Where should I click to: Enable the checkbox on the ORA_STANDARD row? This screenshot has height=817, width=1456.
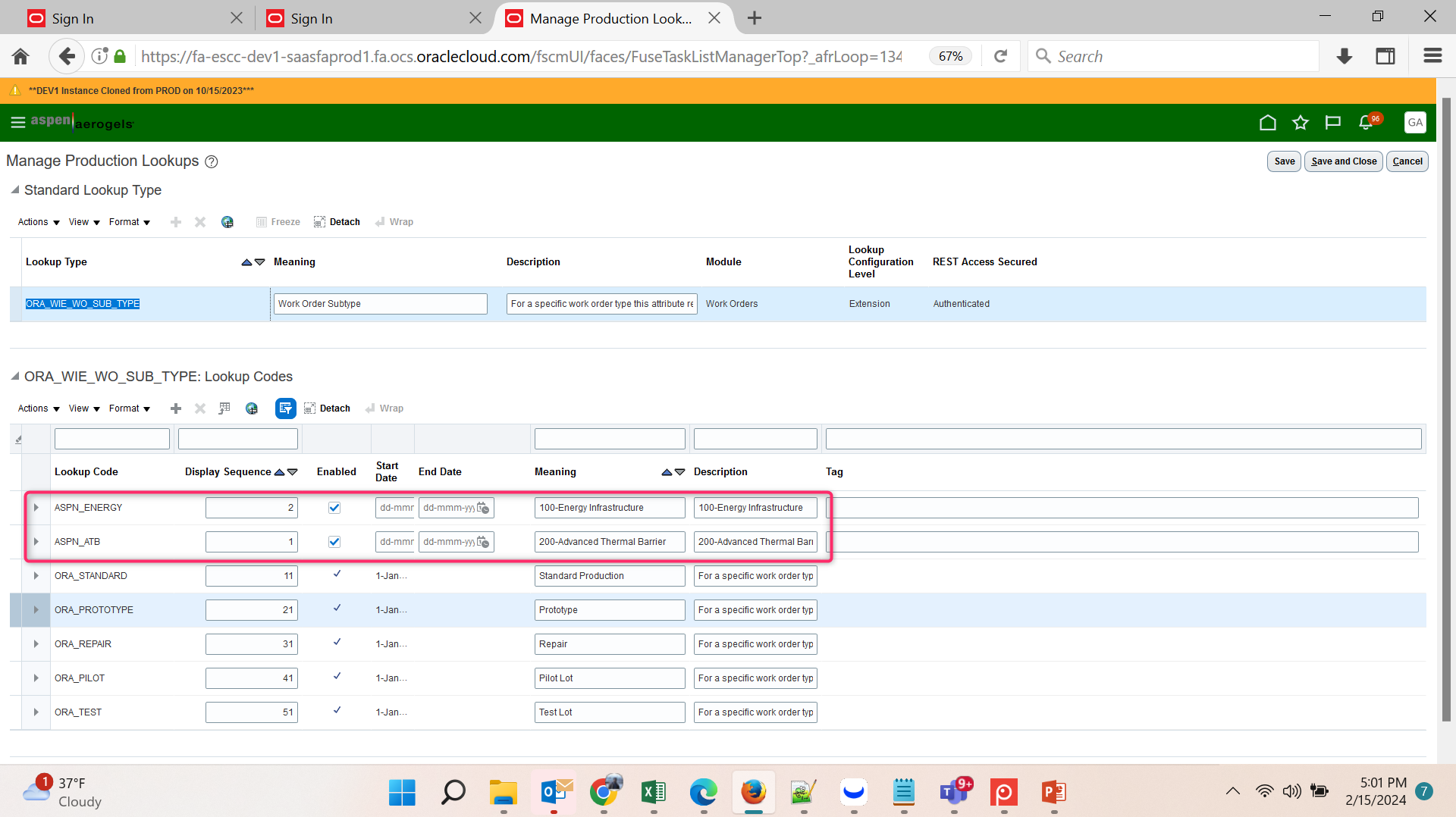337,574
